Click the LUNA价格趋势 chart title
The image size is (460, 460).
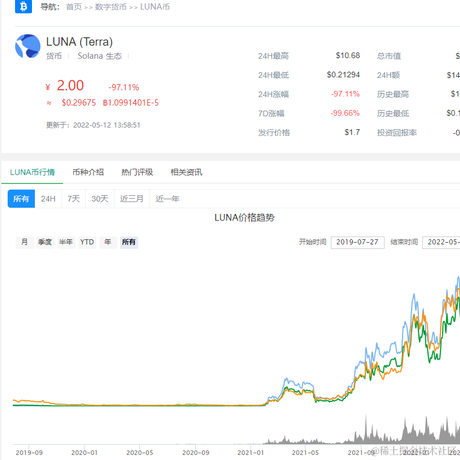point(244,218)
